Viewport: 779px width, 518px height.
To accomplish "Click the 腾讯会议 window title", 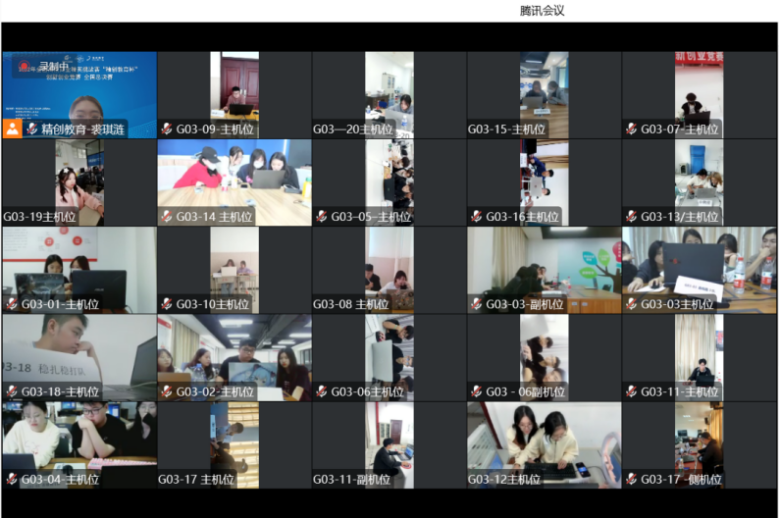I will [542, 11].
